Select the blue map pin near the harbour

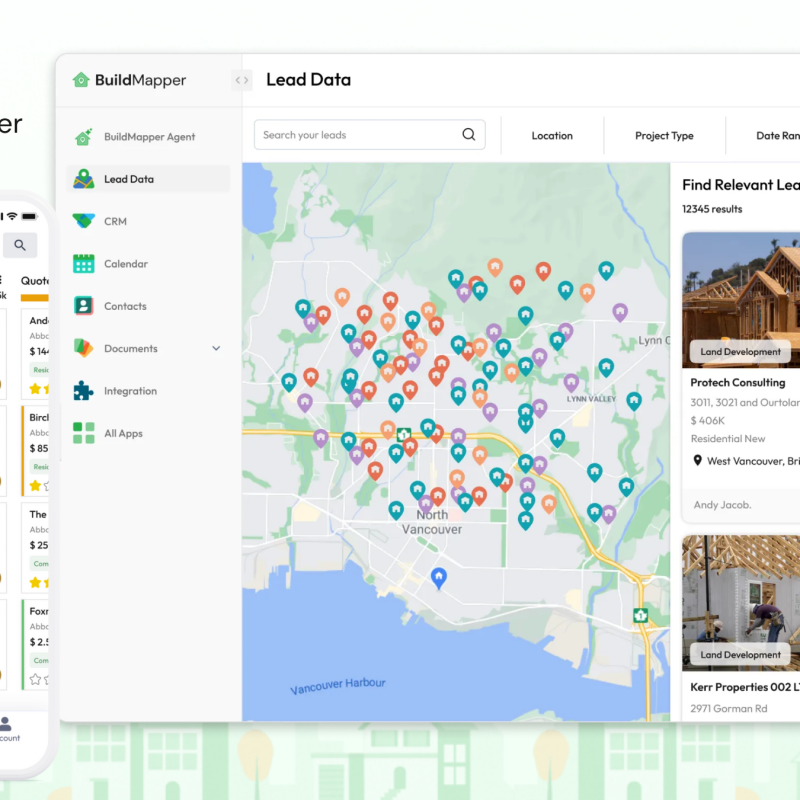point(439,578)
